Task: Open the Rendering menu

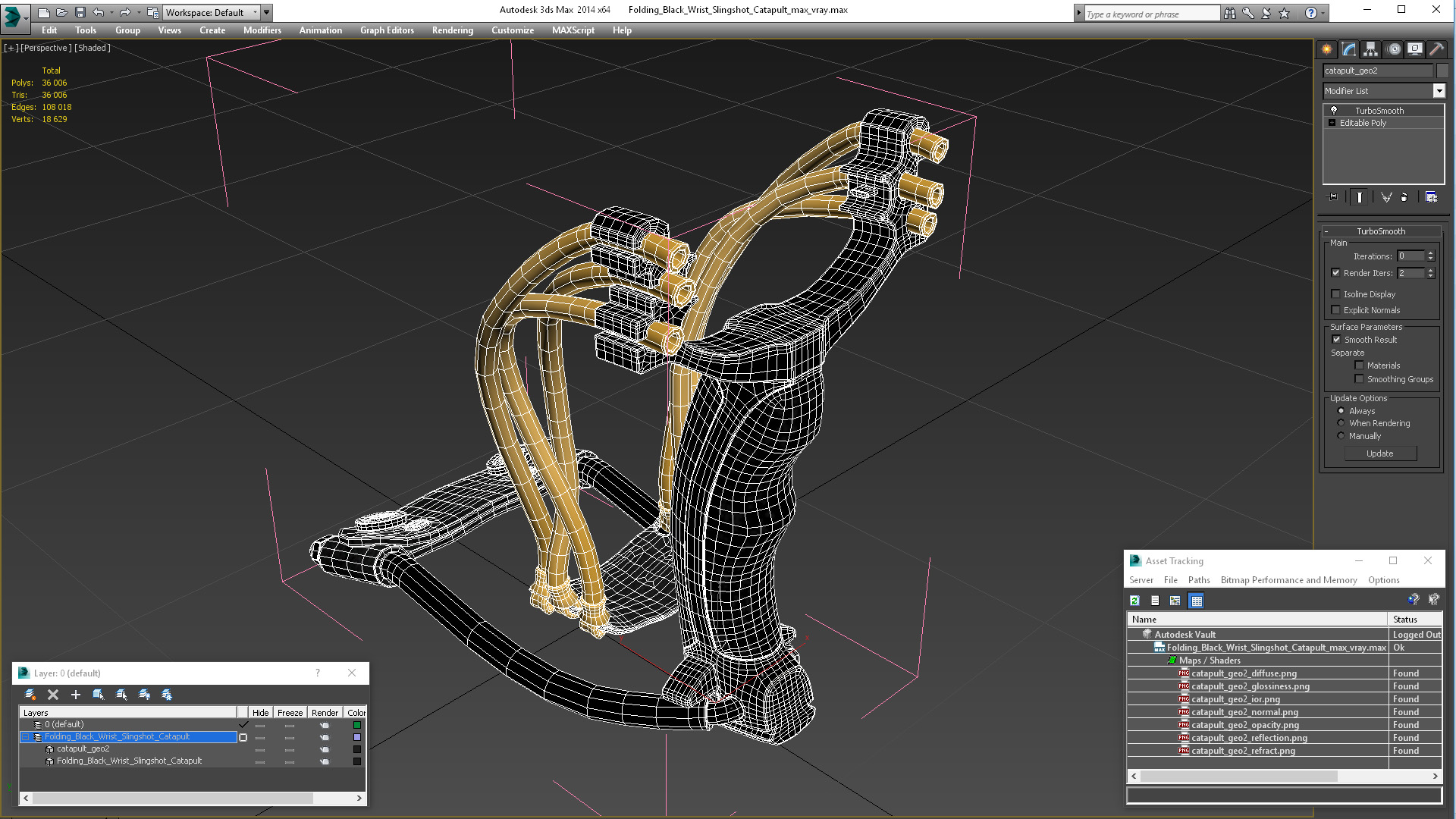Action: (452, 30)
